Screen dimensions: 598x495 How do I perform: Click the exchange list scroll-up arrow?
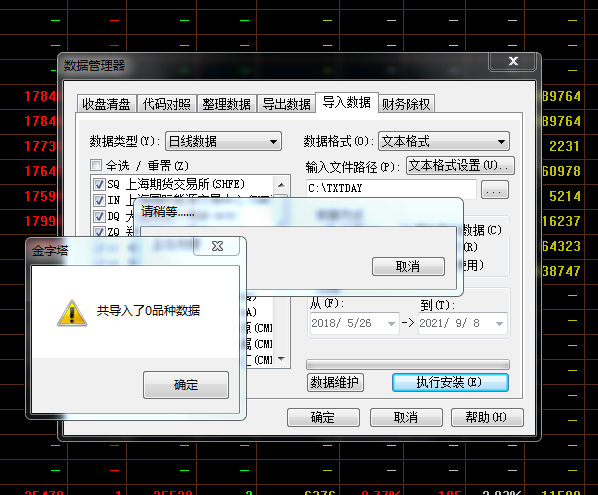(x=281, y=185)
